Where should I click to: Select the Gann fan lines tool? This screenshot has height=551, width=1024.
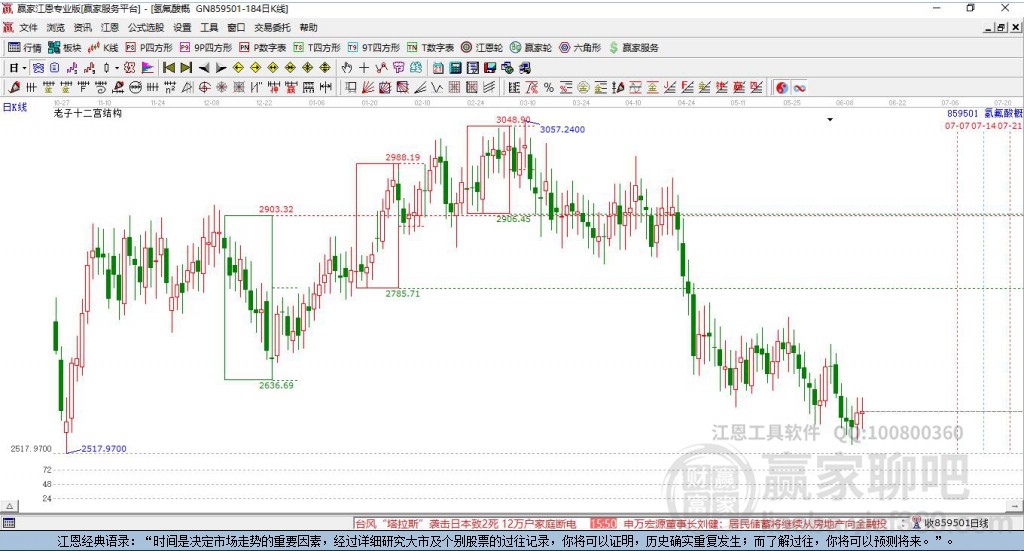[368, 87]
